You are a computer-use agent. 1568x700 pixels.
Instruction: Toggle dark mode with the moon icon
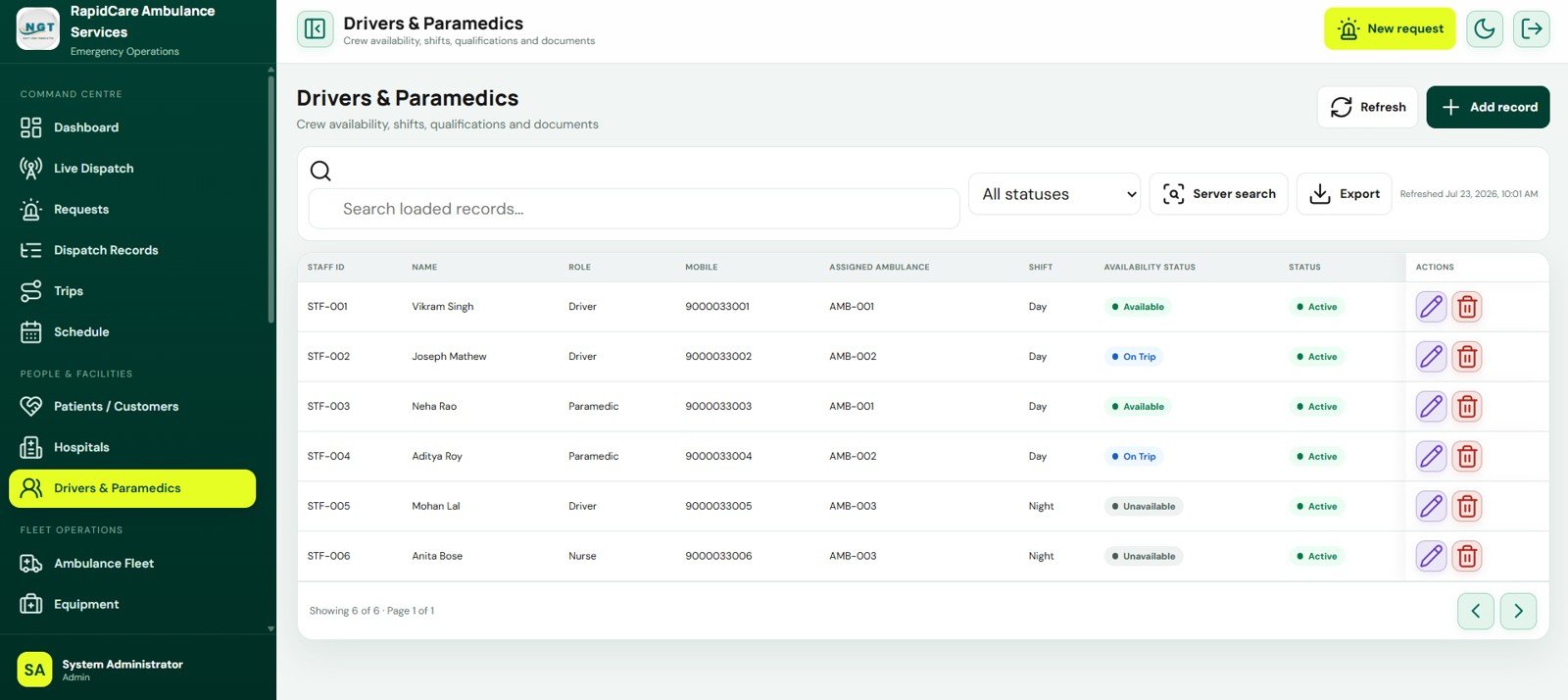click(1484, 28)
